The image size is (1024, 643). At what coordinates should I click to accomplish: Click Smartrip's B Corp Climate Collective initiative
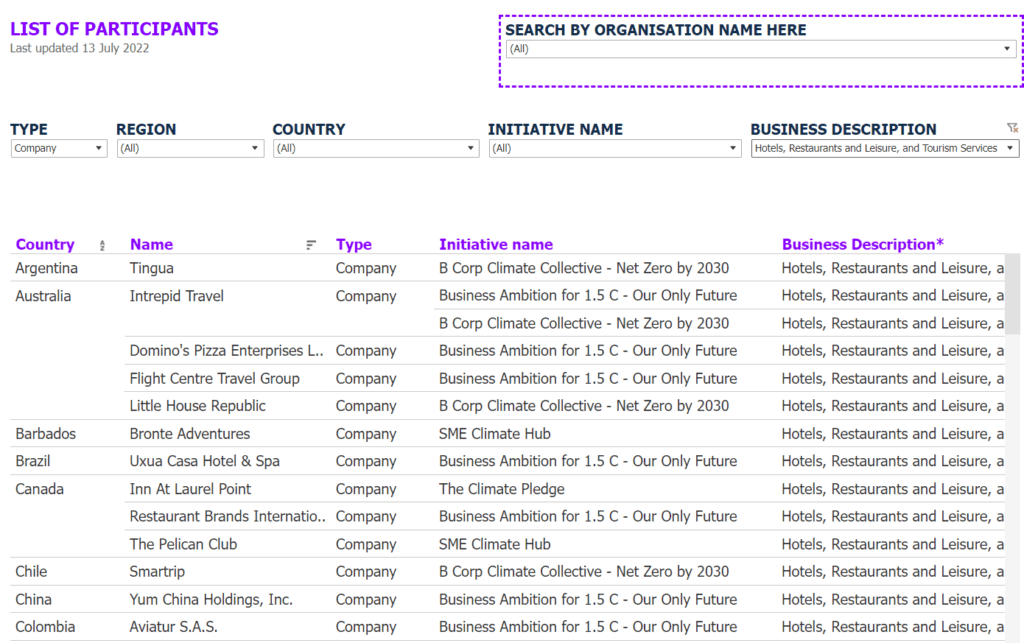584,572
